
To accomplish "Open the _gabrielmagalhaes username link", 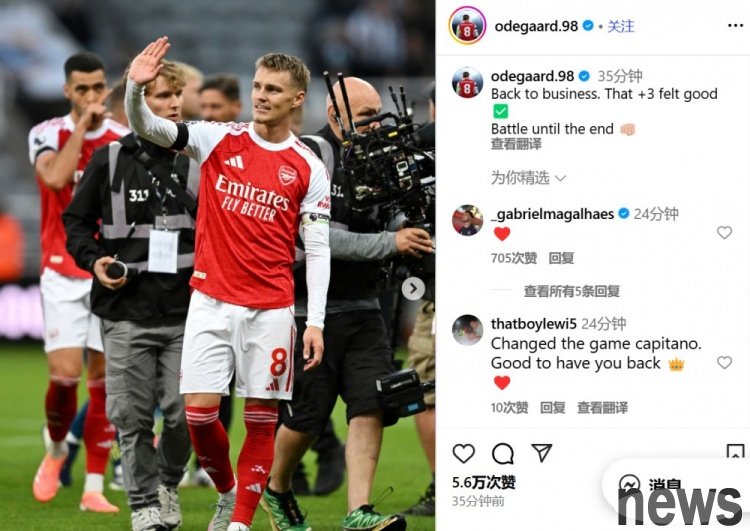I will (552, 214).
